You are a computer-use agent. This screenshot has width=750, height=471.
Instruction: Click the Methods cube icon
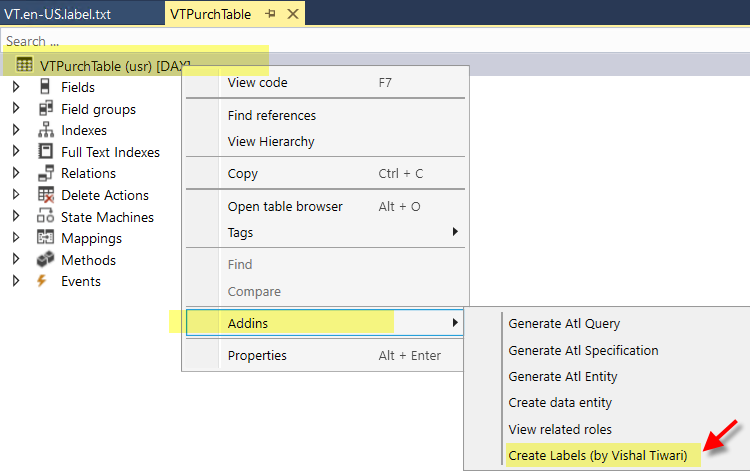(x=45, y=259)
